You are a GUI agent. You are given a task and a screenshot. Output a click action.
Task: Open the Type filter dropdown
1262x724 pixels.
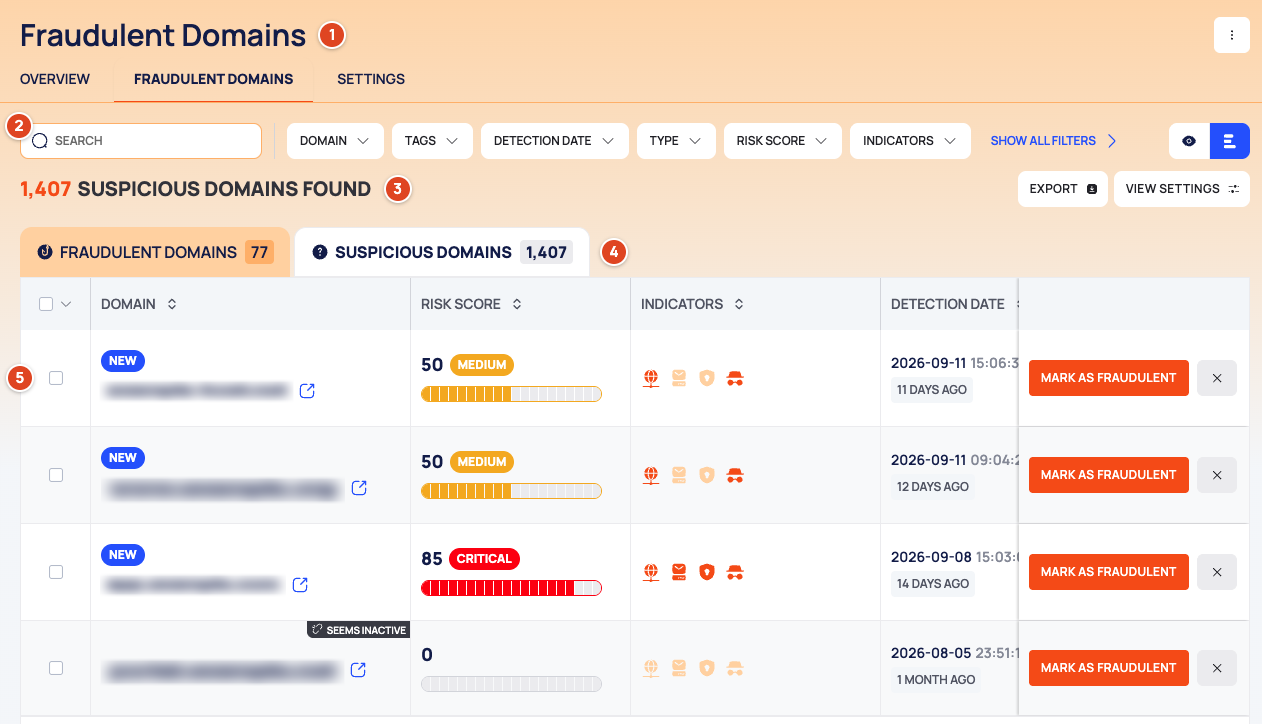pyautogui.click(x=676, y=141)
